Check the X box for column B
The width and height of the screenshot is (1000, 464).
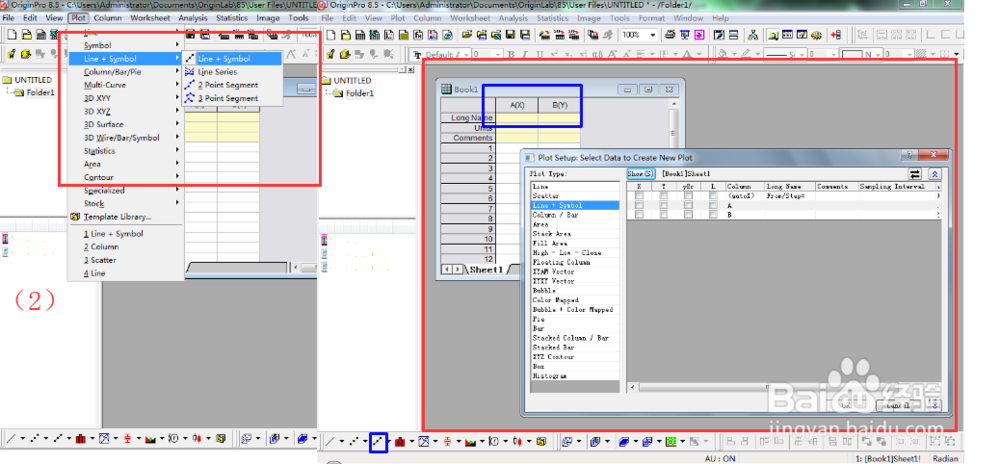tap(639, 214)
